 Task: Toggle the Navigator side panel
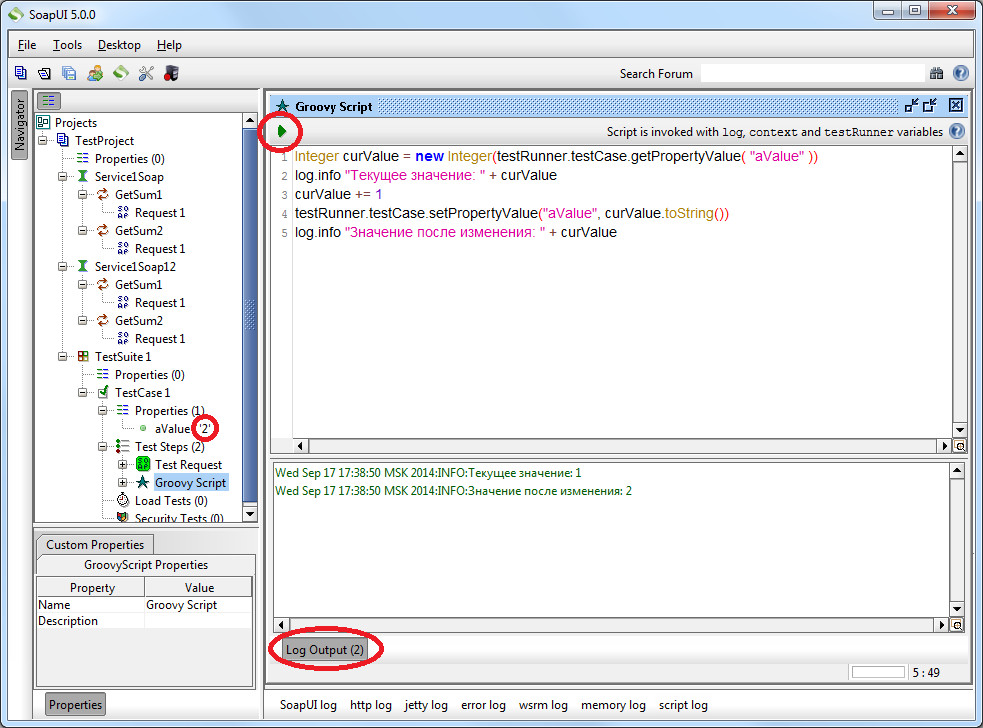pyautogui.click(x=19, y=125)
